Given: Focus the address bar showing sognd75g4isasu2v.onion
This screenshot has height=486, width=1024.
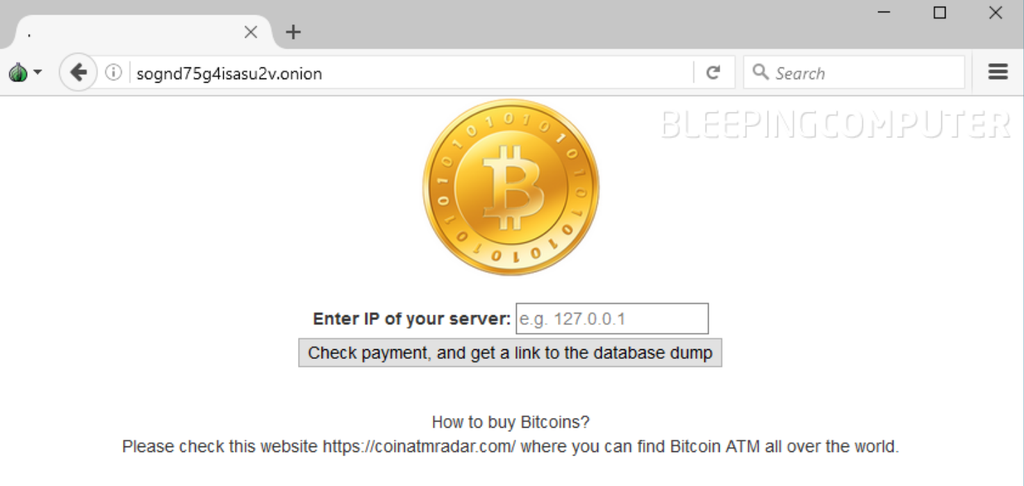Looking at the screenshot, I should (400, 72).
